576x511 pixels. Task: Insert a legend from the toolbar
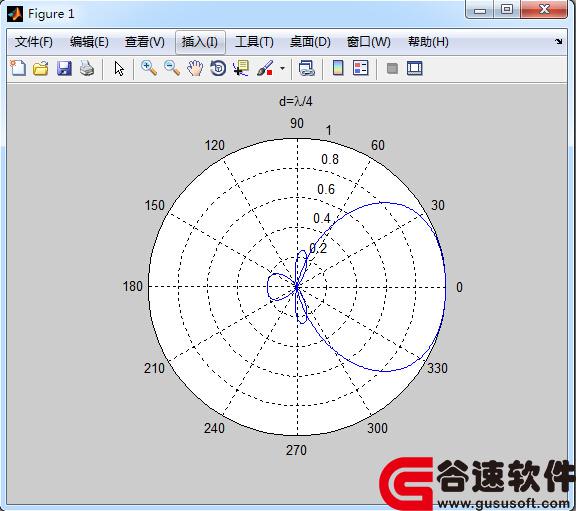[x=360, y=68]
